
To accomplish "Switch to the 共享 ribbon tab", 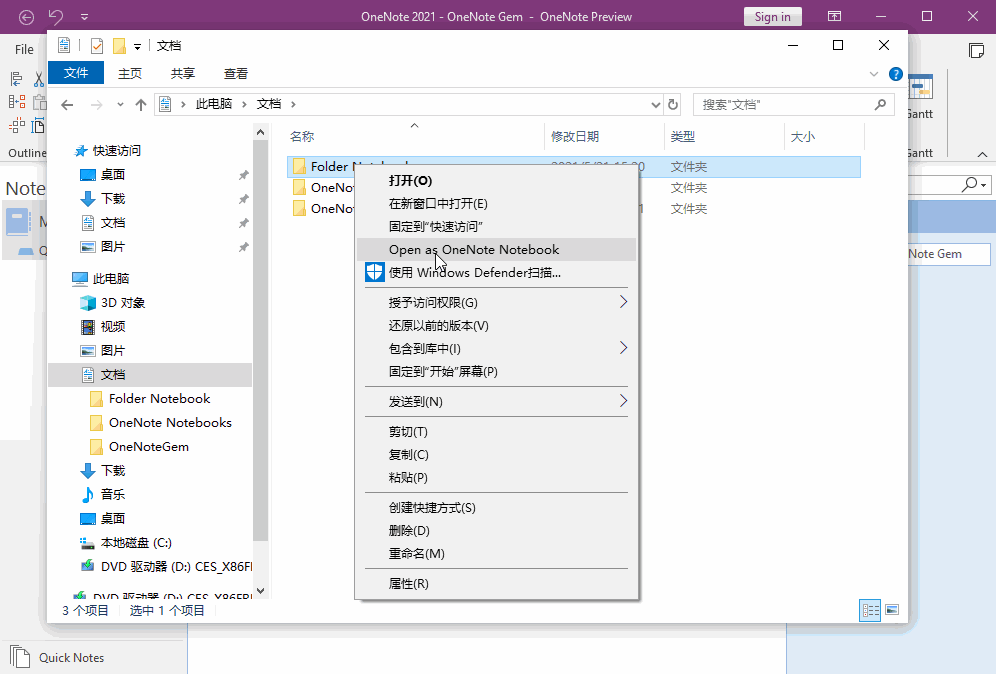I will (x=183, y=74).
